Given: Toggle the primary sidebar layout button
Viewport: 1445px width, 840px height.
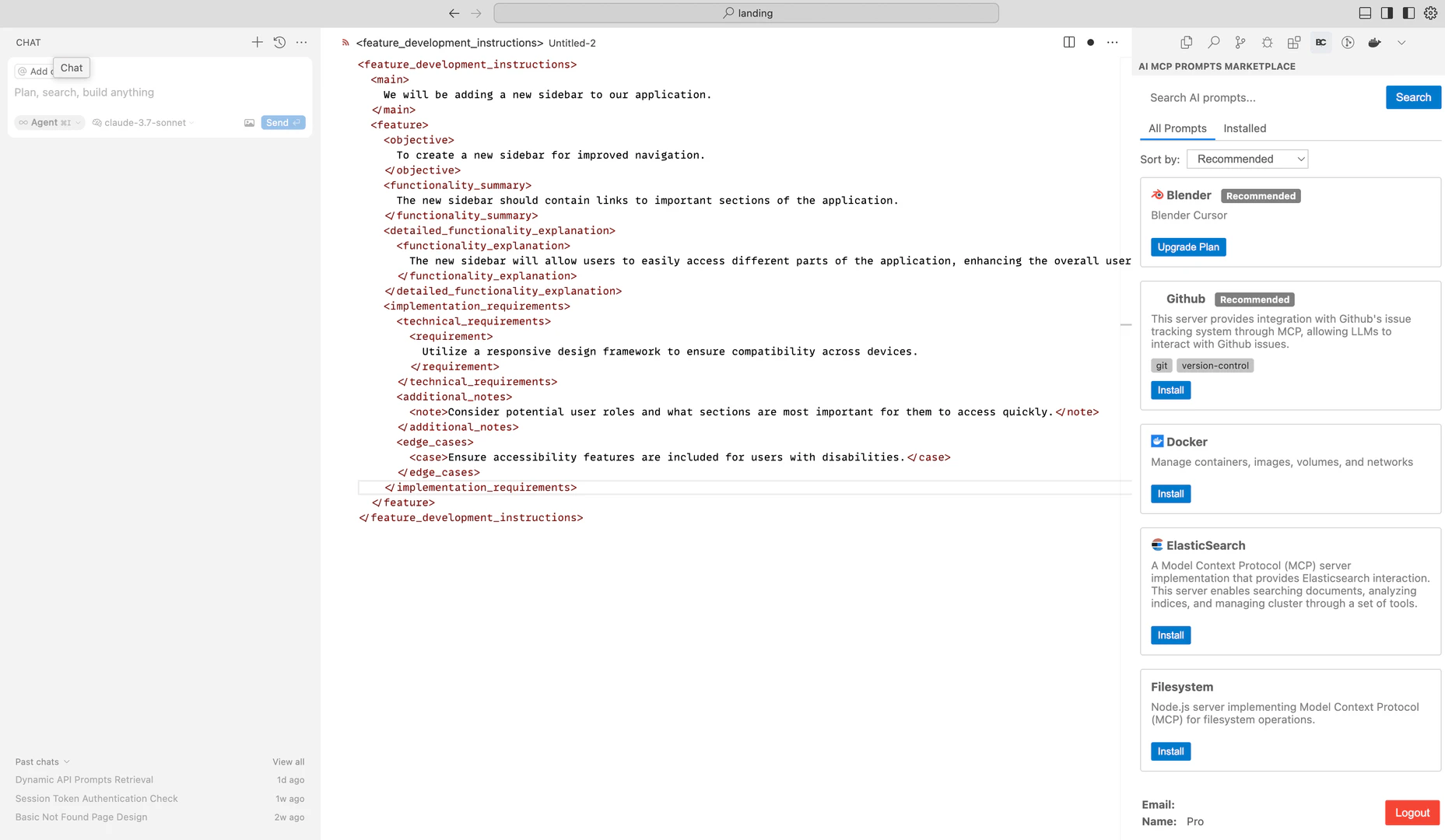Looking at the screenshot, I should pos(1387,13).
